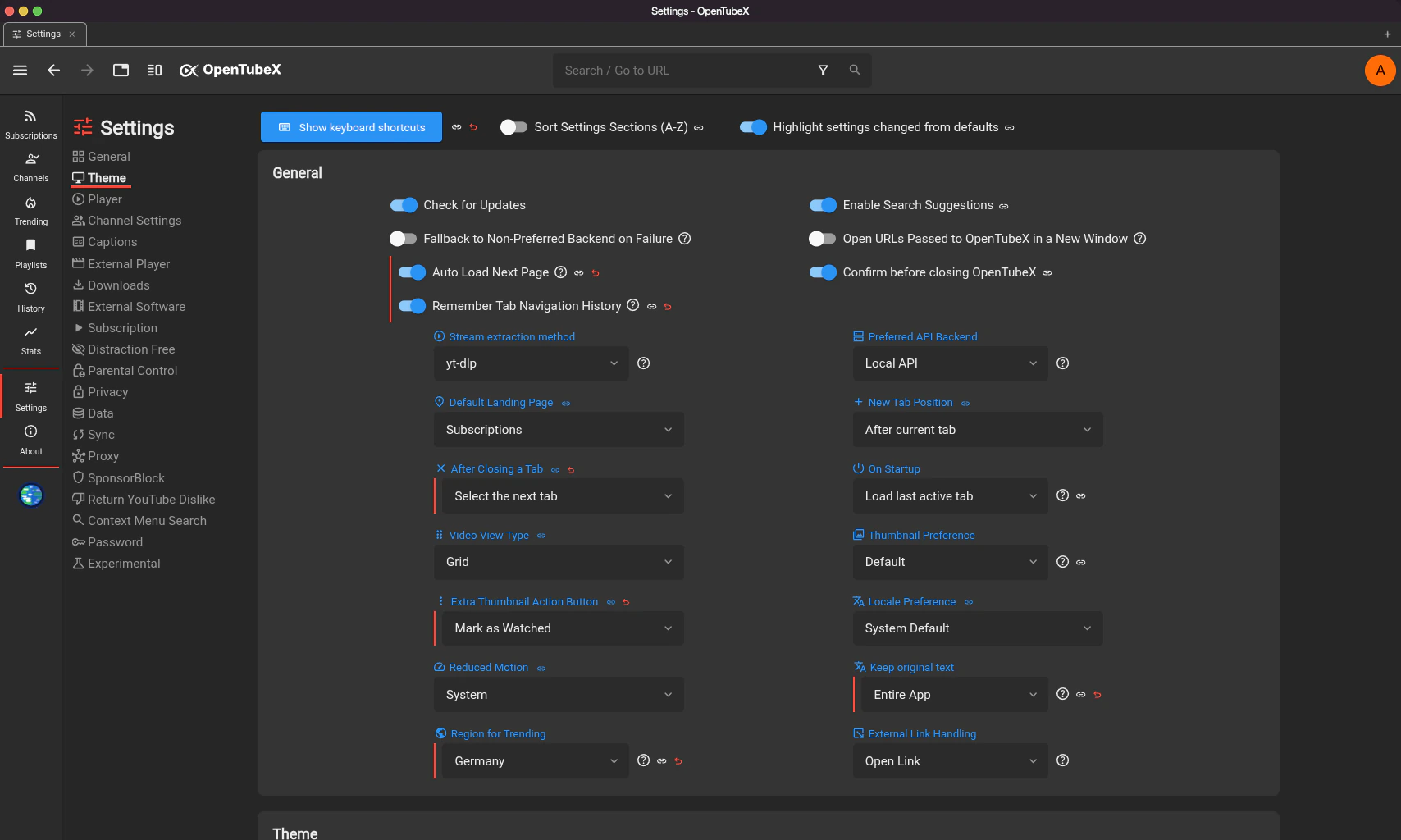Open the profile avatar A

pyautogui.click(x=1380, y=71)
